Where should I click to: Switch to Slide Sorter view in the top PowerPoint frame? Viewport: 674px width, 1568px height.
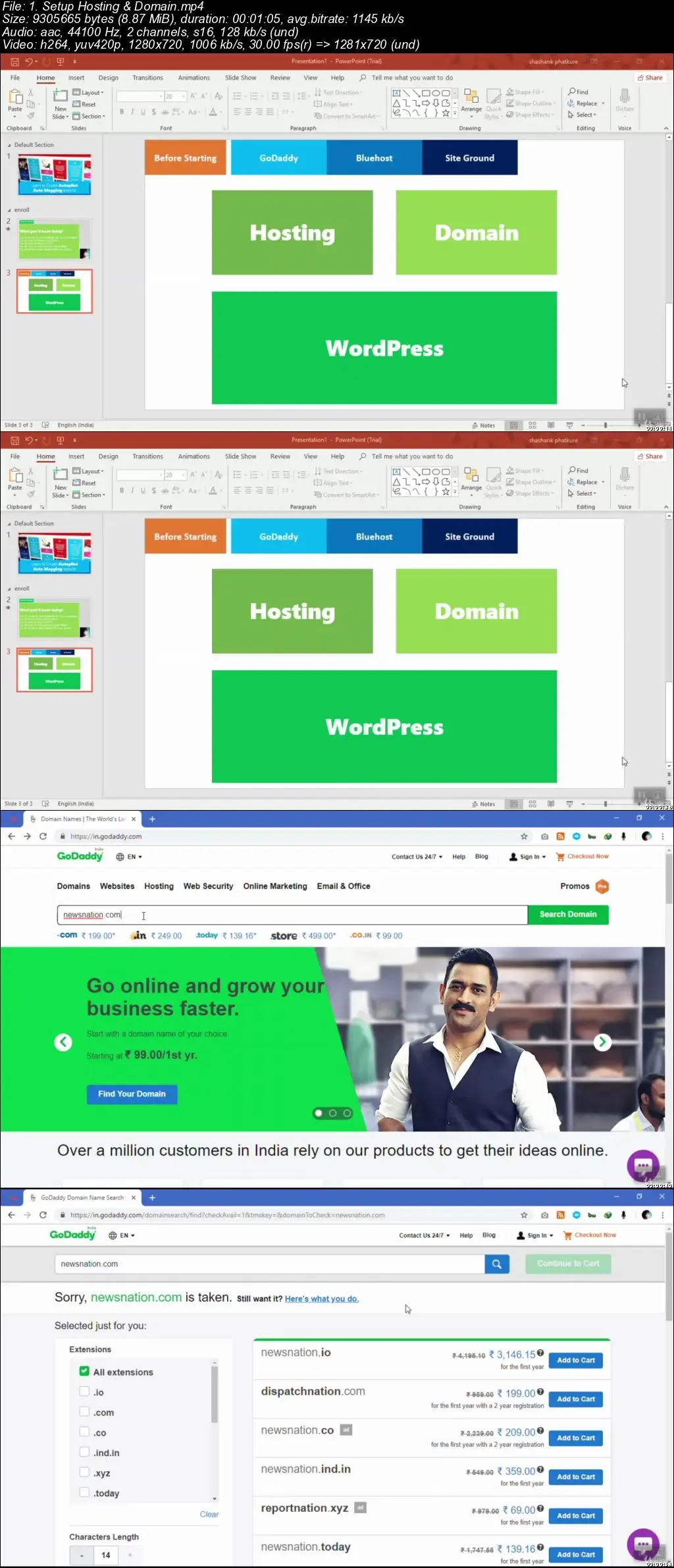point(532,425)
